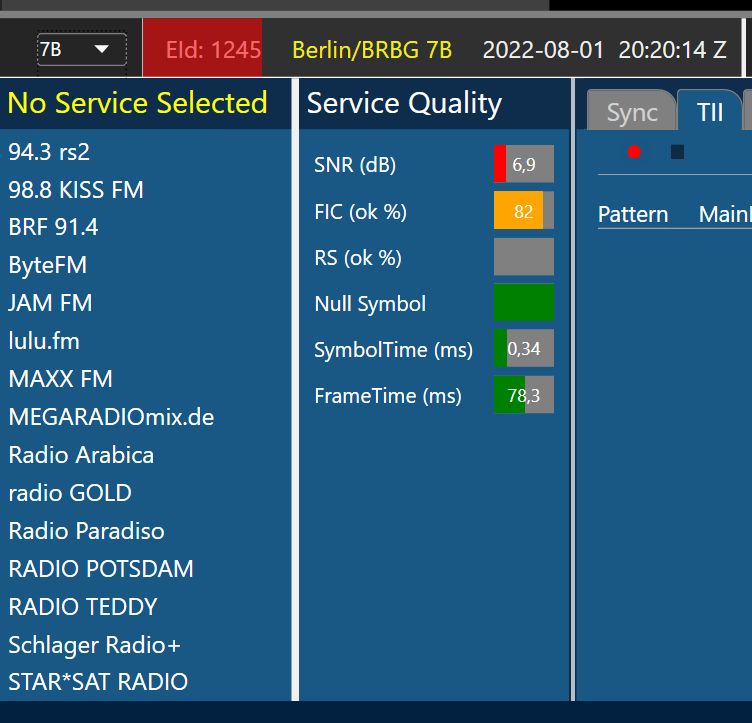The width and height of the screenshot is (752, 723).
Task: Select BRF 91.4 station
Action: (53, 228)
